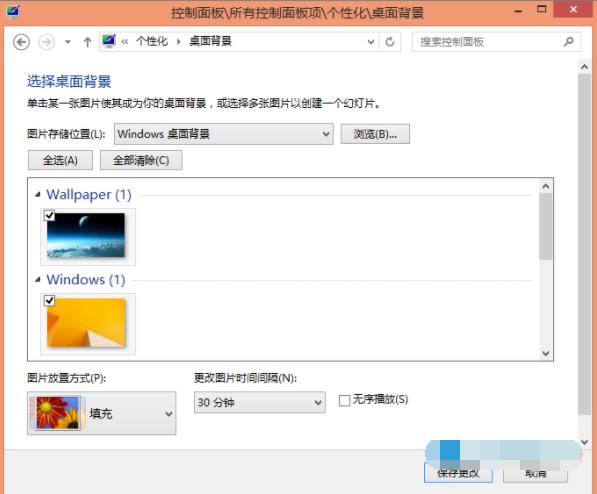This screenshot has width=597, height=494.
Task: Click the Wallpaper (1) group heading
Action: pos(89,195)
